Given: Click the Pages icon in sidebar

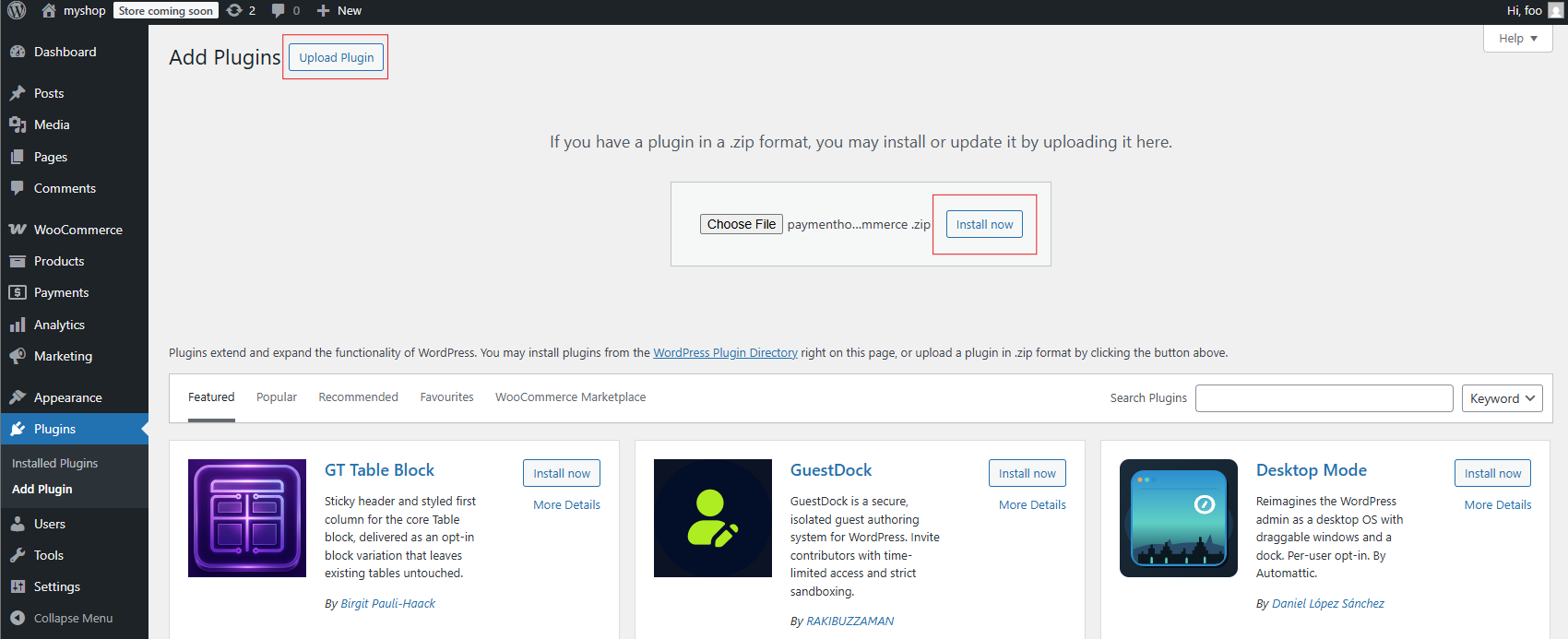Looking at the screenshot, I should 18,157.
